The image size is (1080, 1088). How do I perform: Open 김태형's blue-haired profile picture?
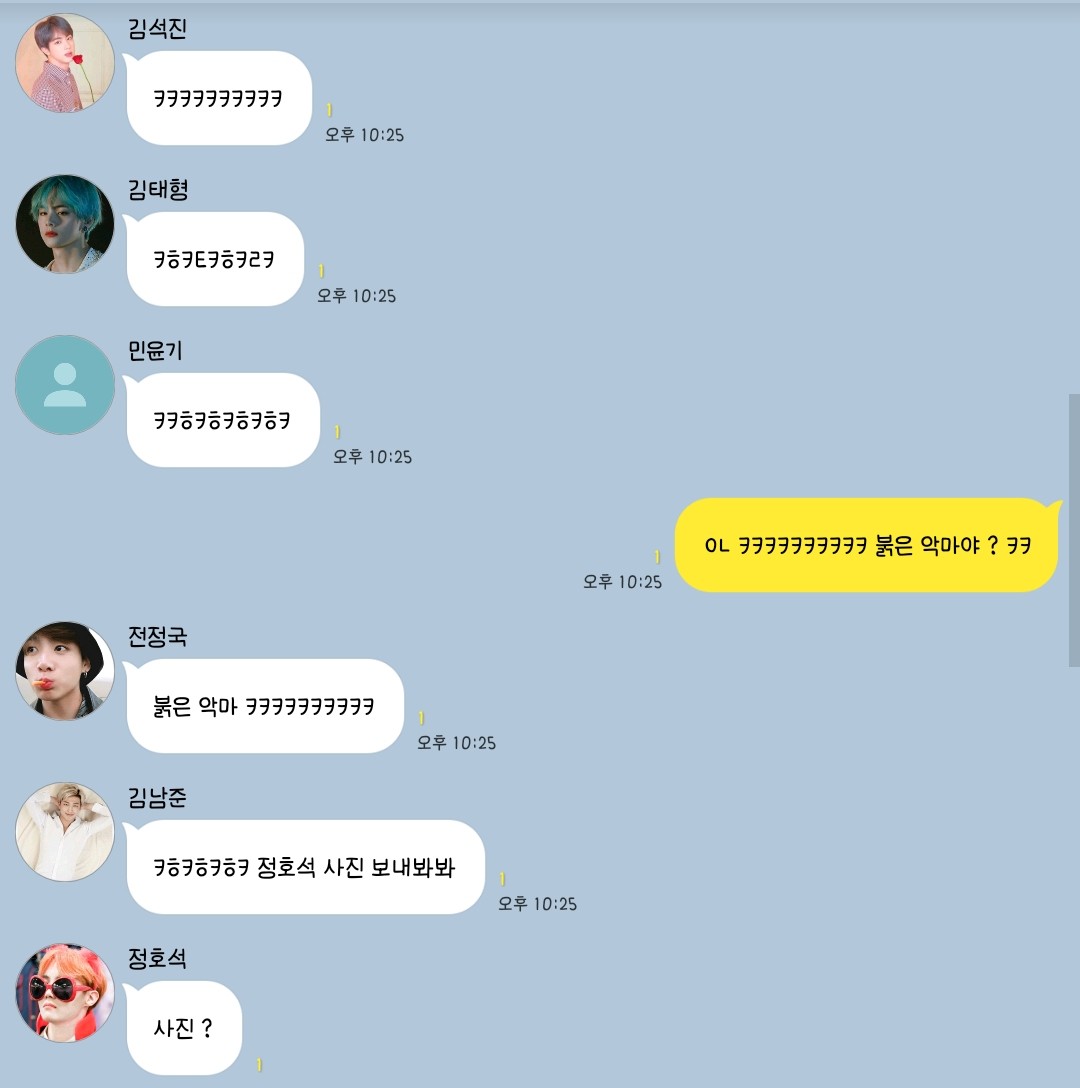point(65,223)
